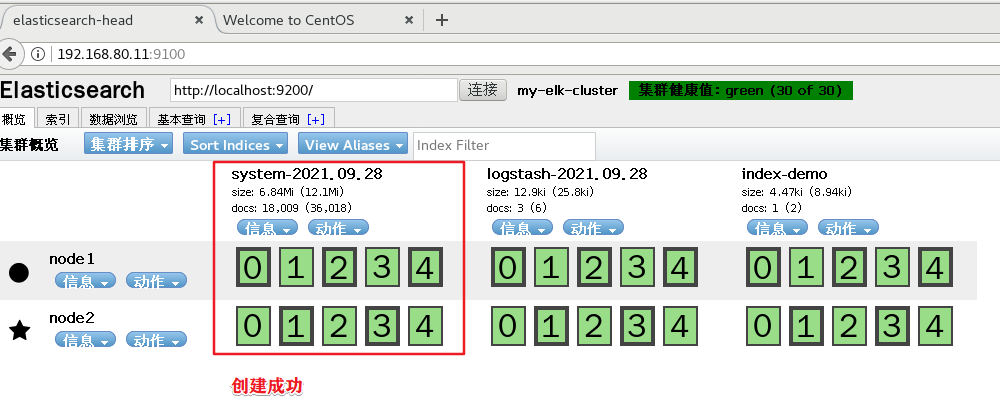The image size is (1000, 414).
Task: Open 动作 dropdown for system-2021.09.28 index
Action: point(338,228)
